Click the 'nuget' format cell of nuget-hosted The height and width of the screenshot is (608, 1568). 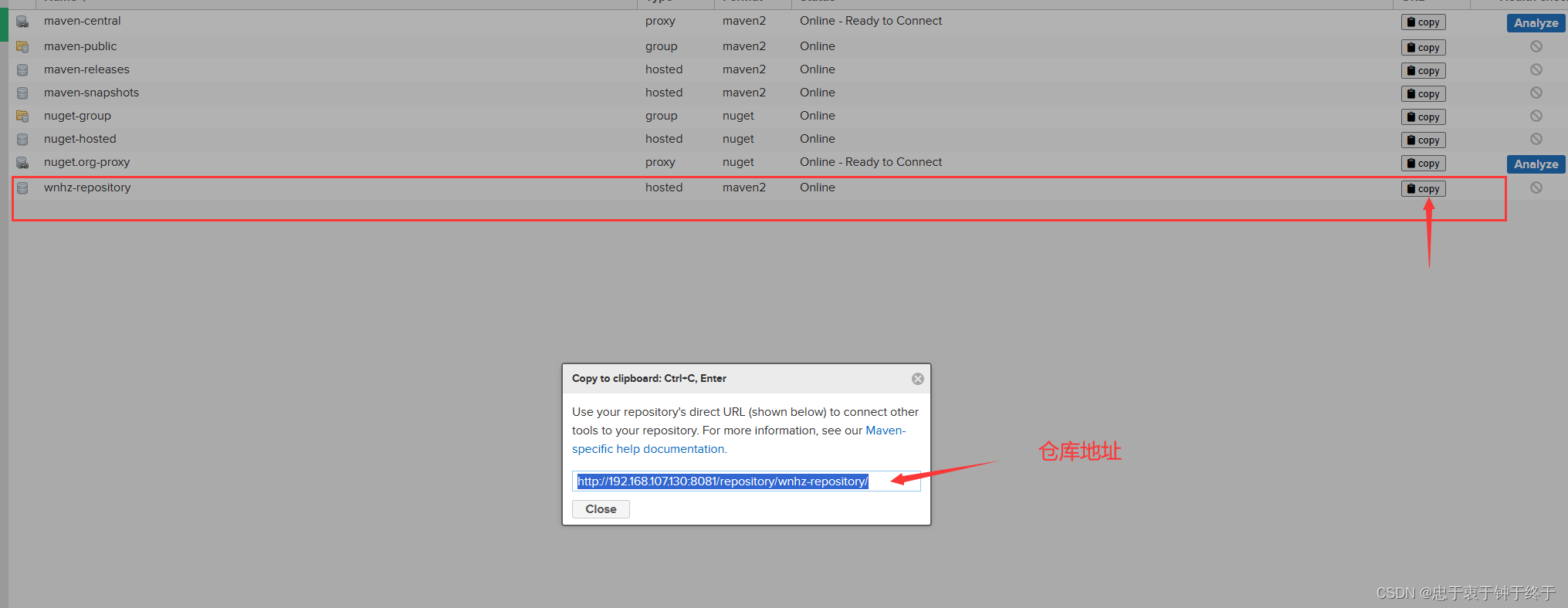coord(738,139)
